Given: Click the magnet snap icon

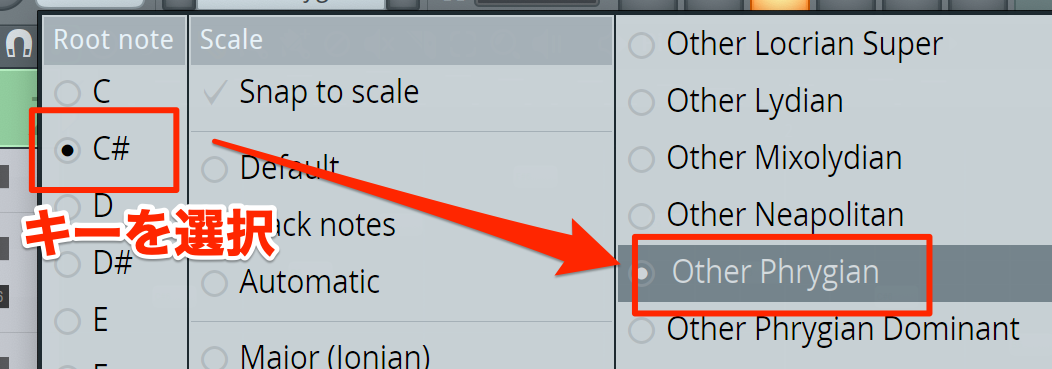Looking at the screenshot, I should tap(20, 46).
